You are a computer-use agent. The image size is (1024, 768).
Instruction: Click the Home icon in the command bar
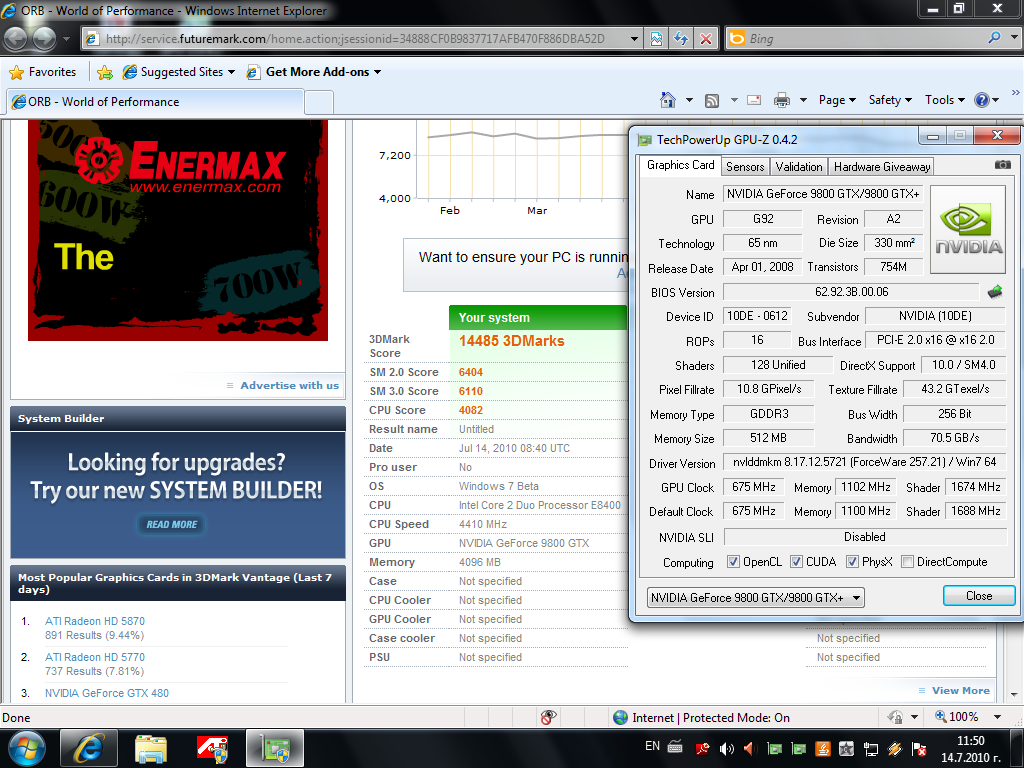tap(667, 100)
